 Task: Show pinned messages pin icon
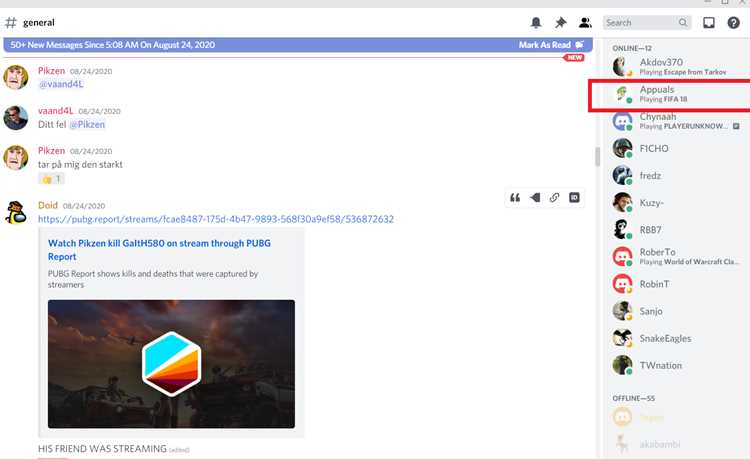pos(561,22)
